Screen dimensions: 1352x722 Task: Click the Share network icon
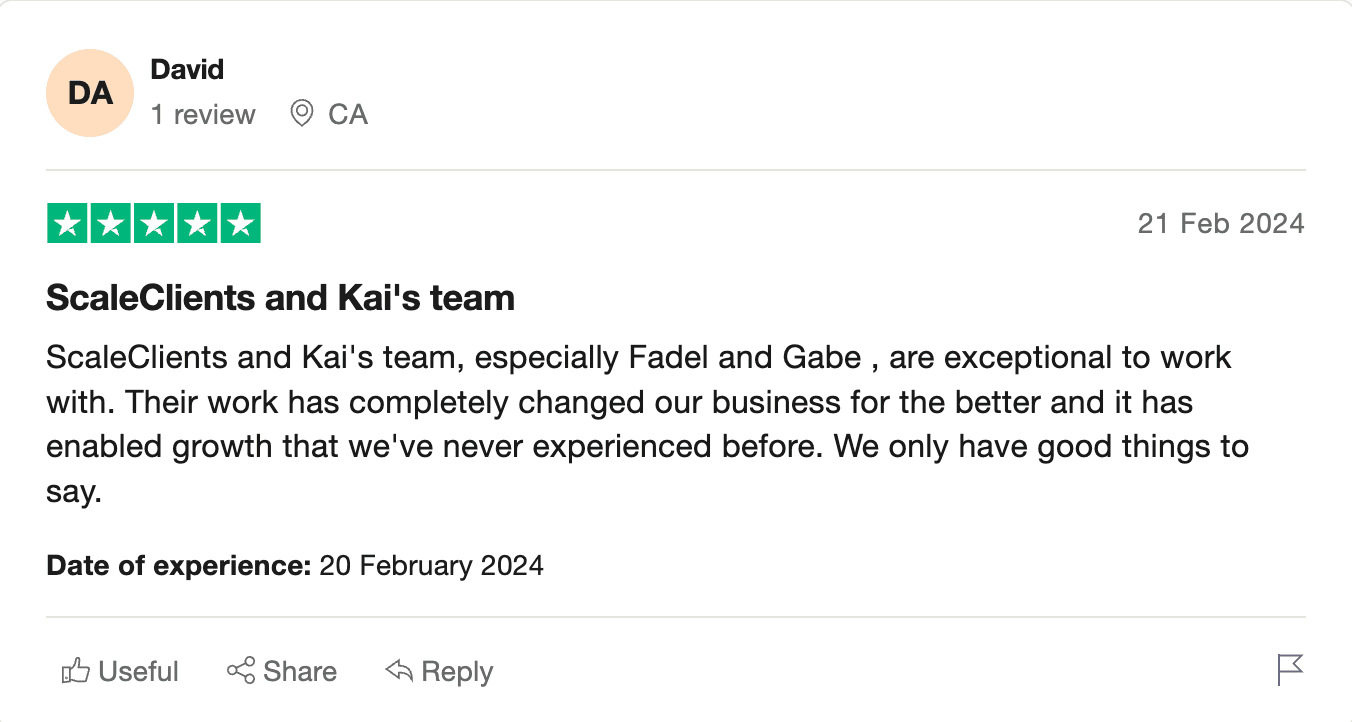(241, 671)
